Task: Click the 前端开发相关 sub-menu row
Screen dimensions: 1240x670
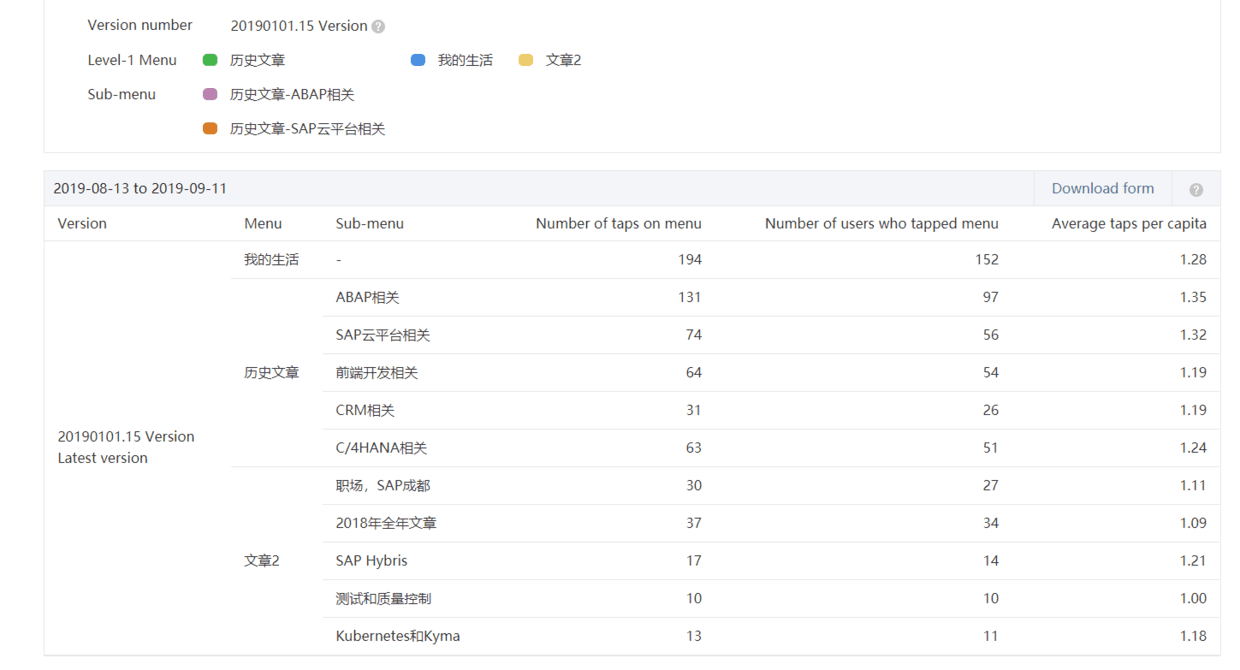Action: click(x=771, y=372)
